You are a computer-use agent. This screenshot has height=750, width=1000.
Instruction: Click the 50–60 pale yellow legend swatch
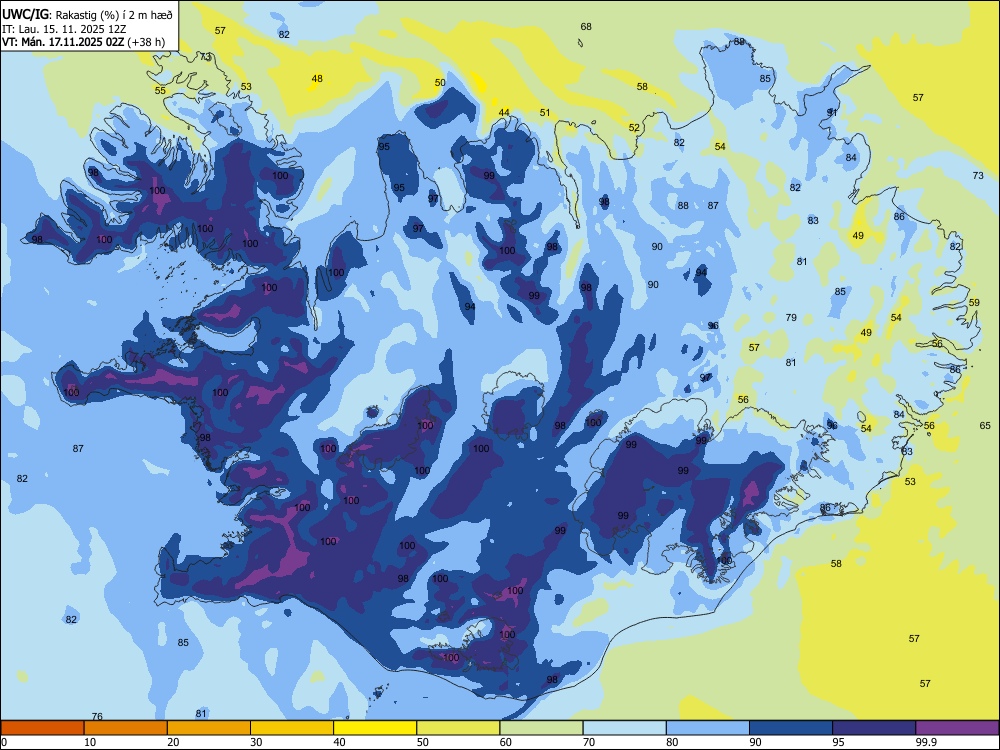coord(458,728)
